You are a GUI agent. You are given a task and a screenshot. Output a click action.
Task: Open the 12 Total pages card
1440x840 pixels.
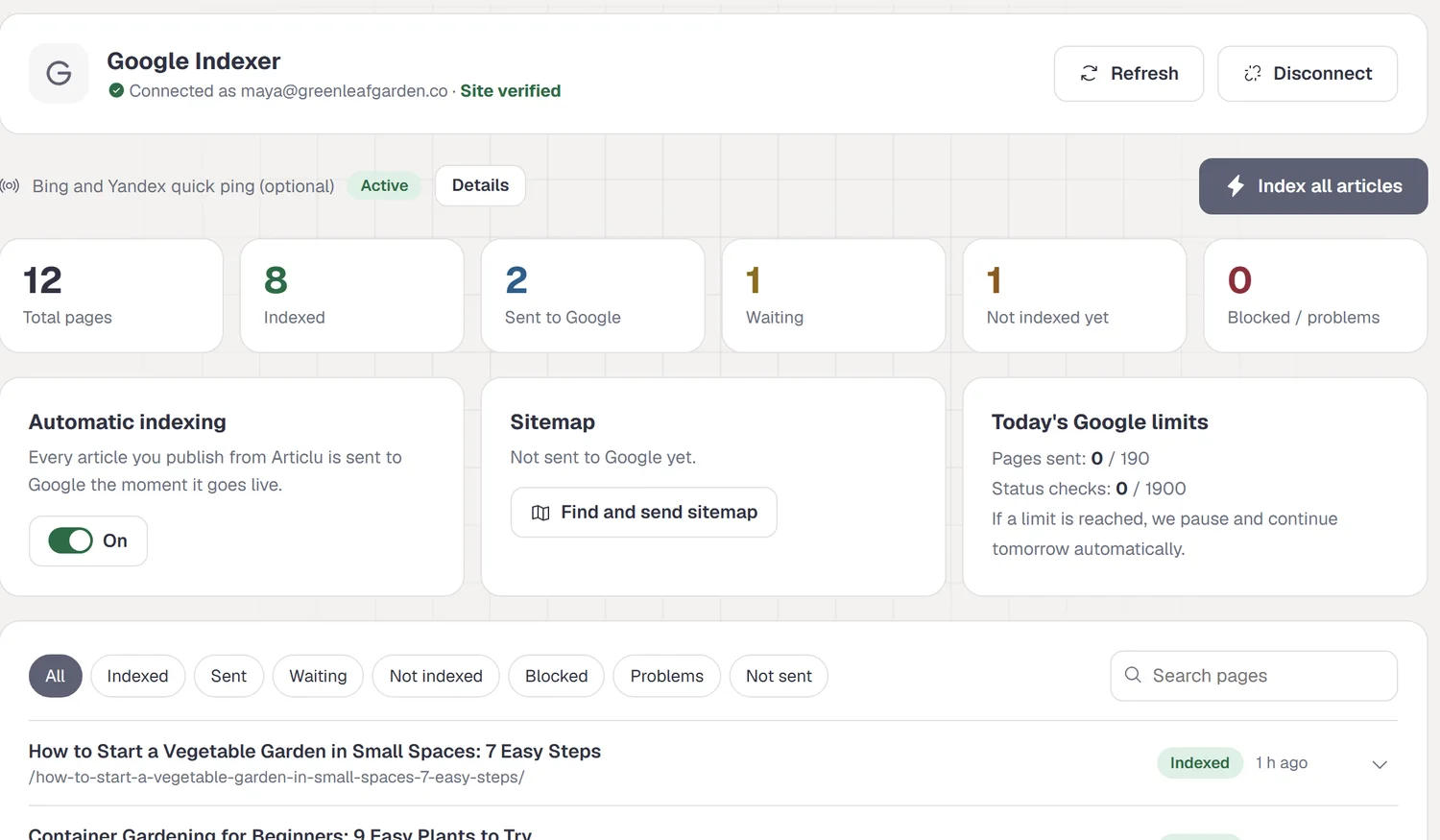click(x=111, y=296)
